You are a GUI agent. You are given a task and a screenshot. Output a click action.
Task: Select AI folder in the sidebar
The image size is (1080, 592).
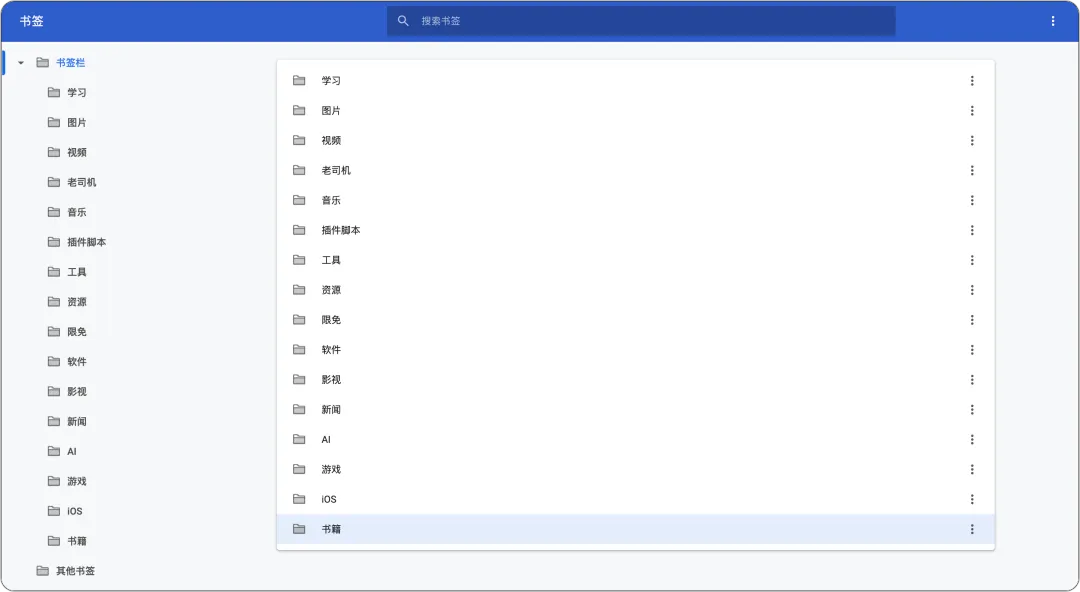tap(72, 451)
